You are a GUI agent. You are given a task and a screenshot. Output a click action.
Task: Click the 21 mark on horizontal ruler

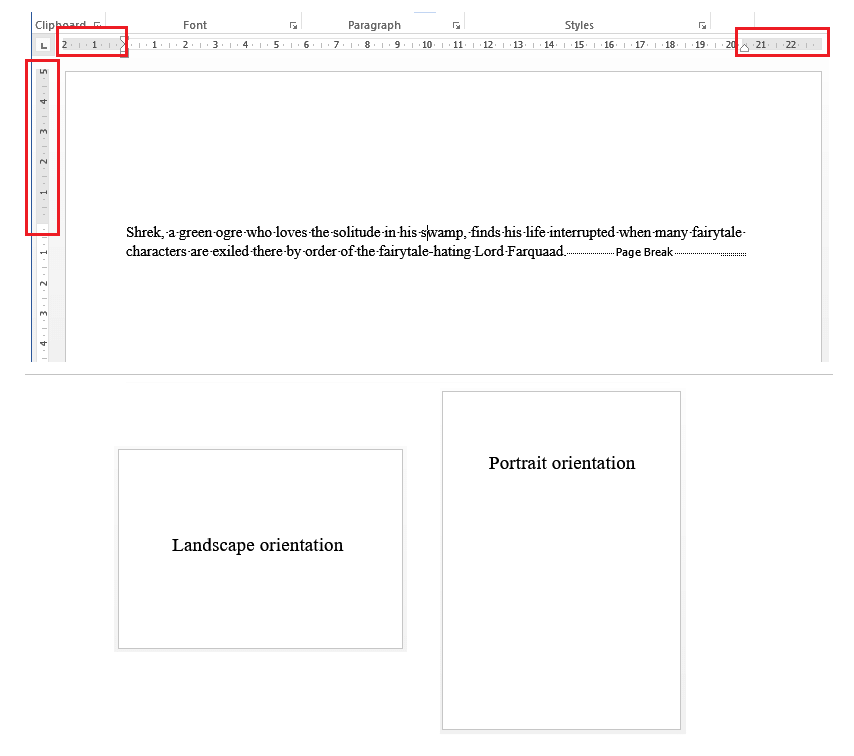(x=760, y=44)
